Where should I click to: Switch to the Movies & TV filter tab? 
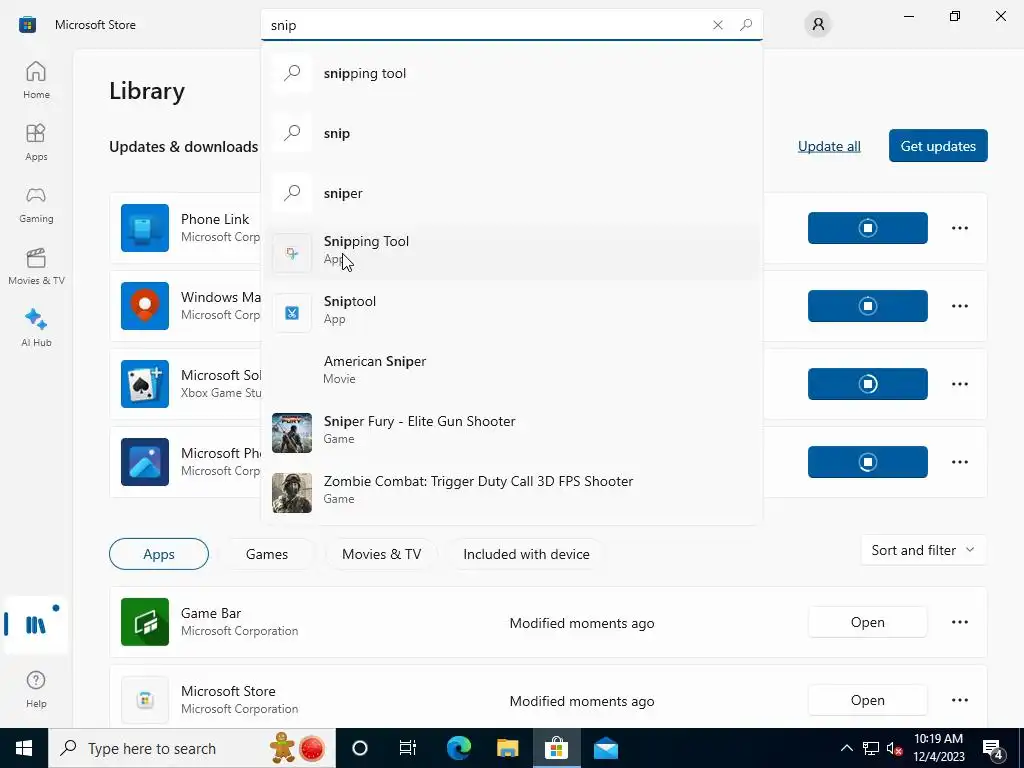pyautogui.click(x=381, y=554)
